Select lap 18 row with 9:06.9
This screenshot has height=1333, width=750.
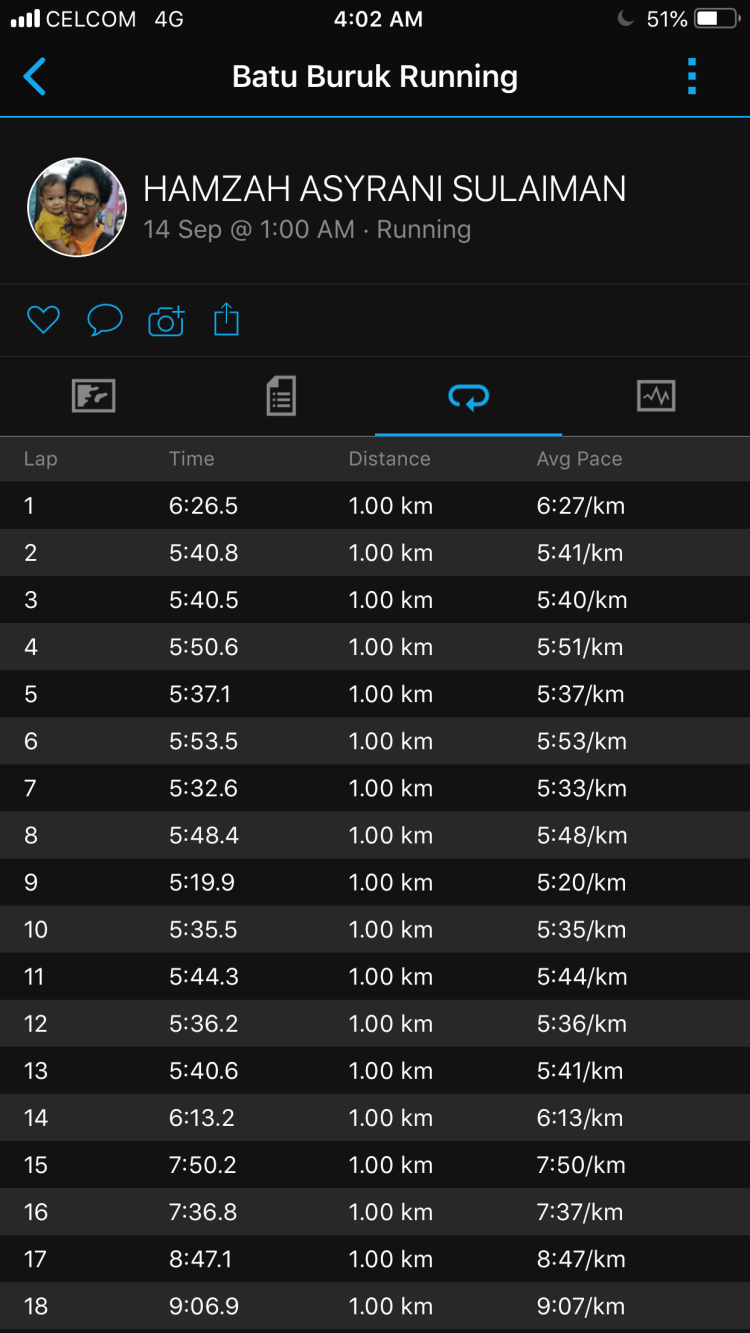coord(375,1306)
